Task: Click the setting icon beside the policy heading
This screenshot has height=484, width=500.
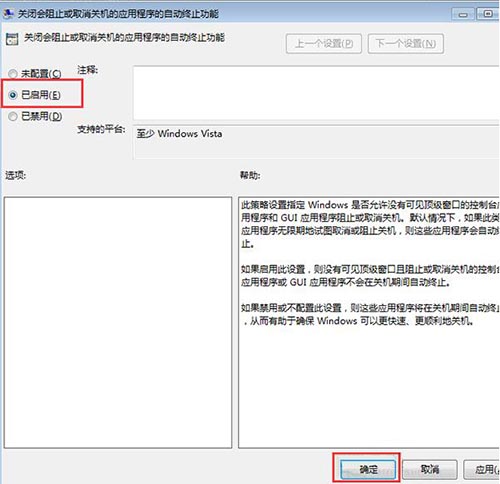Action: pos(12,39)
